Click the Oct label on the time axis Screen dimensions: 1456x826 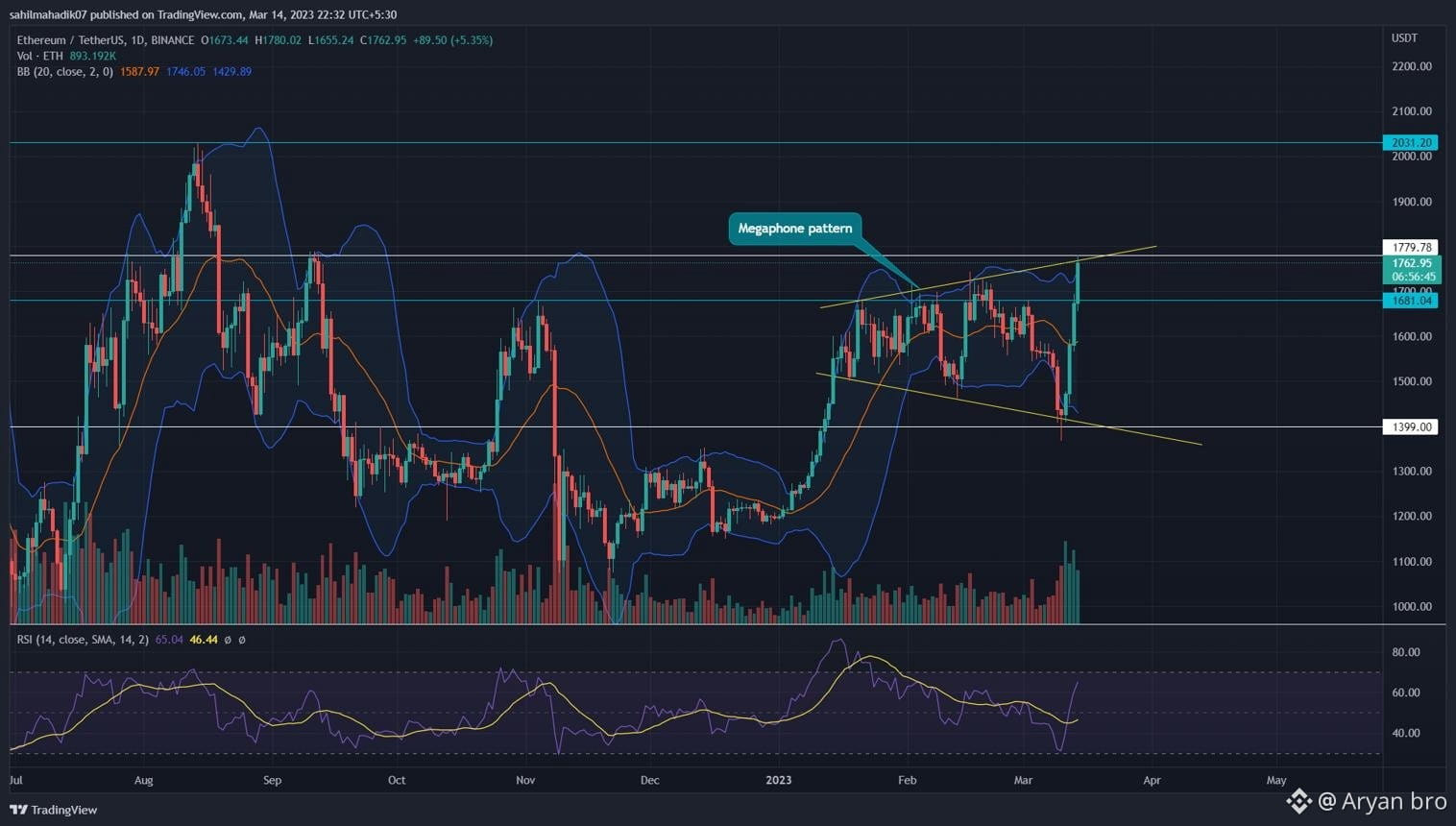tap(397, 780)
